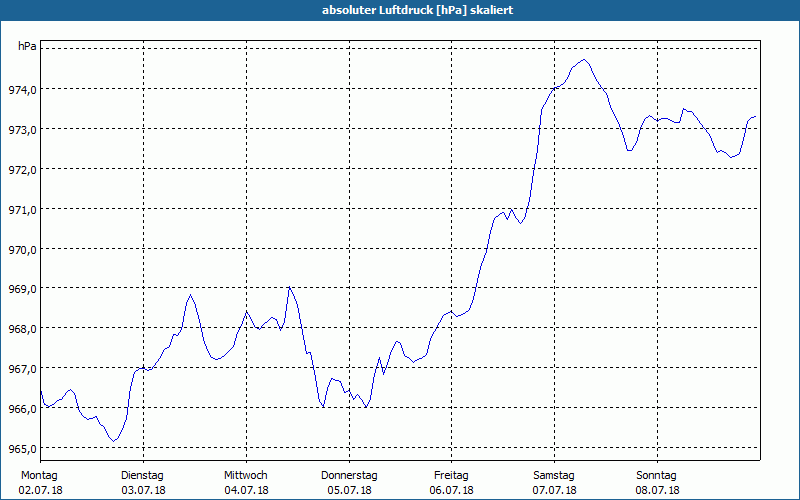Click the hPa unit label

tap(27, 46)
